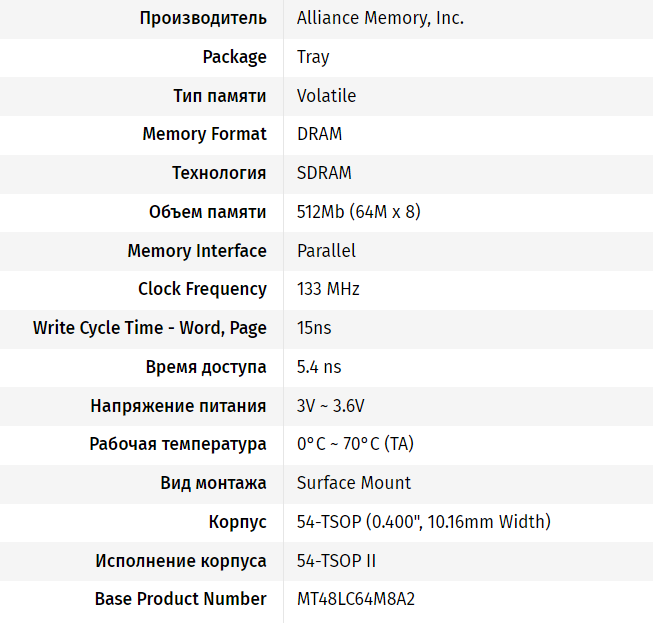Click the 0°C ~ 70°C (TA) temperature value
The height and width of the screenshot is (625, 653).
tap(355, 444)
